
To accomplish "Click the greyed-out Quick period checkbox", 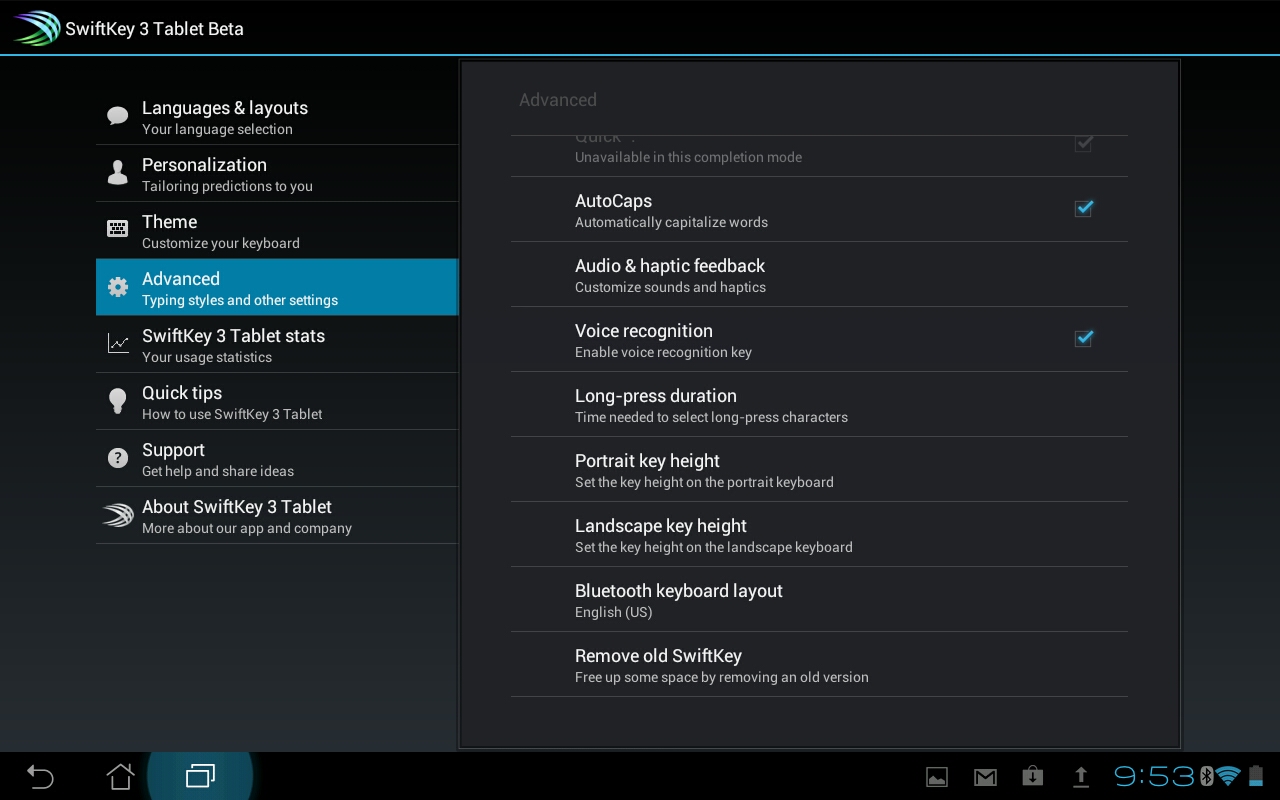I will pyautogui.click(x=1083, y=145).
